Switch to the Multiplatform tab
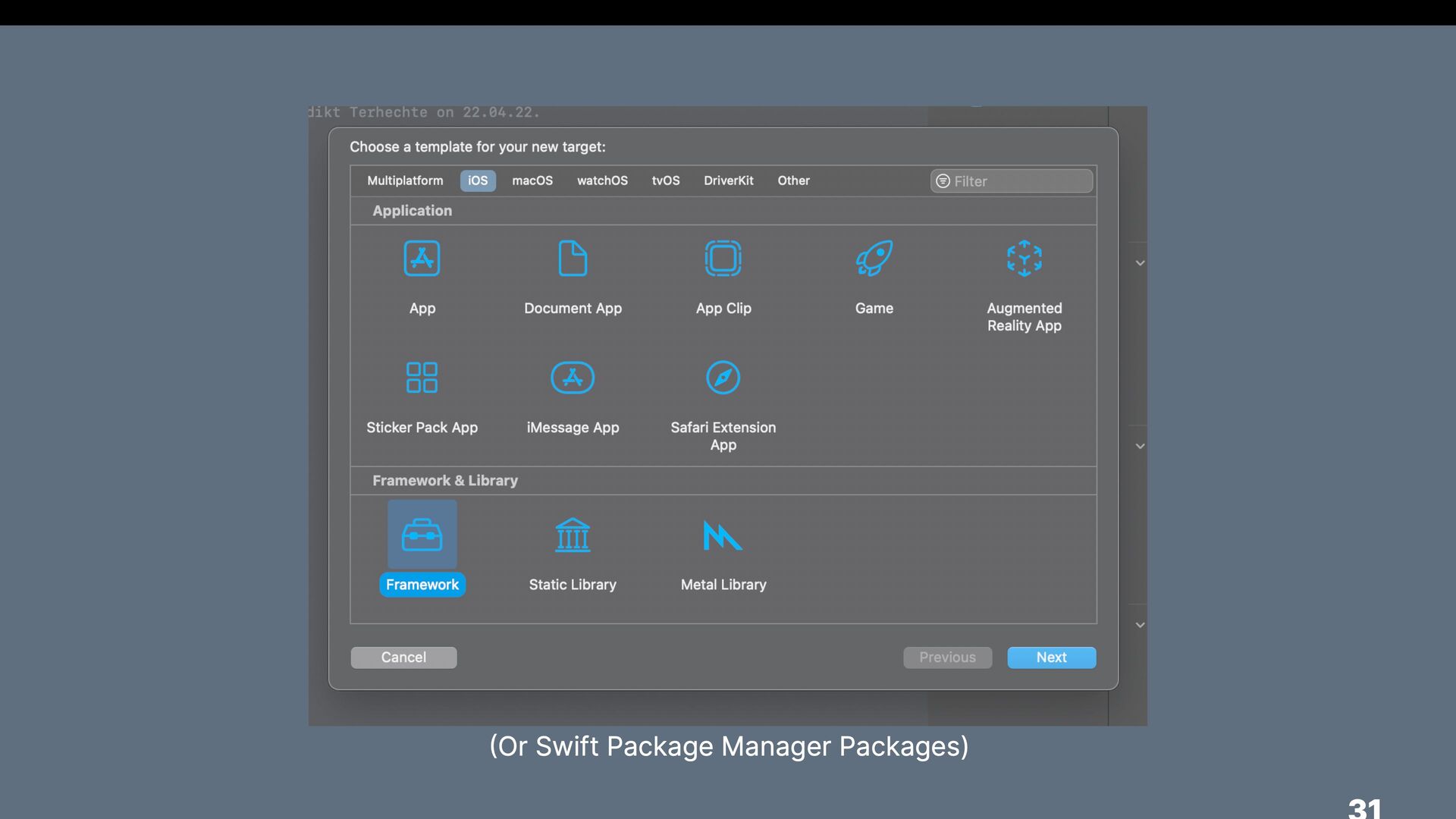Image resolution: width=1456 pixels, height=819 pixels. (x=405, y=180)
